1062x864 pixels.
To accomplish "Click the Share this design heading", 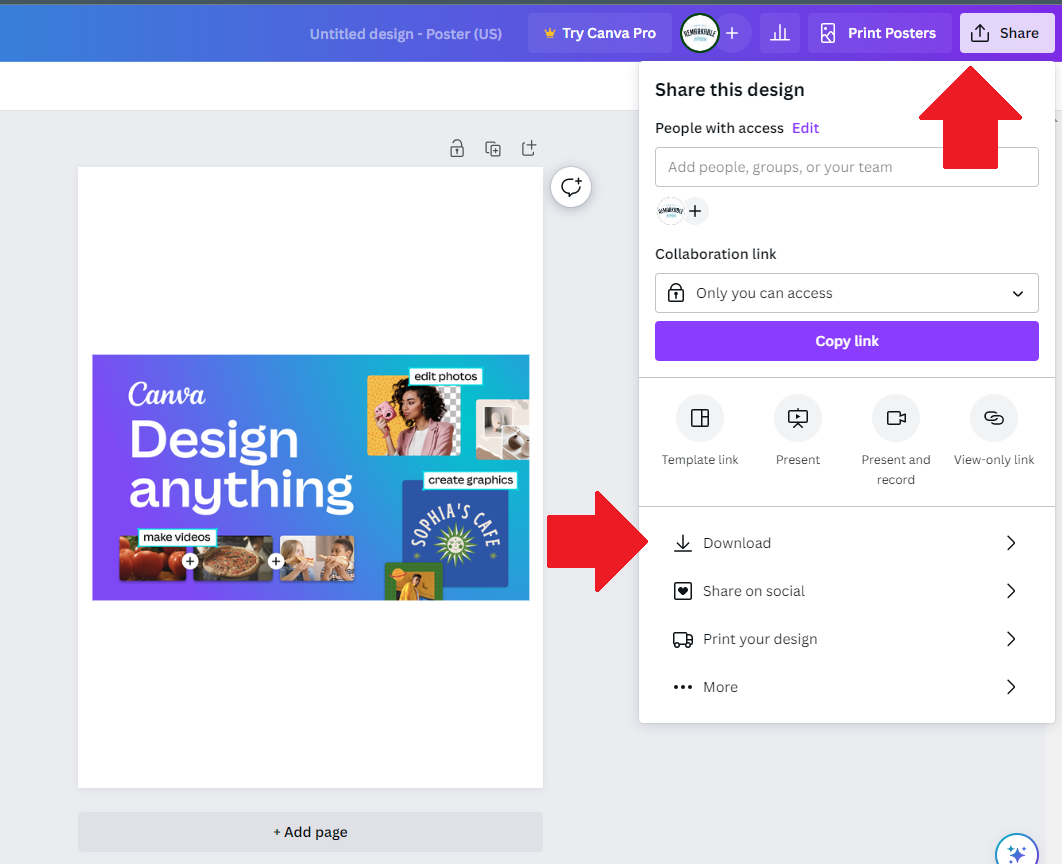I will (x=729, y=90).
